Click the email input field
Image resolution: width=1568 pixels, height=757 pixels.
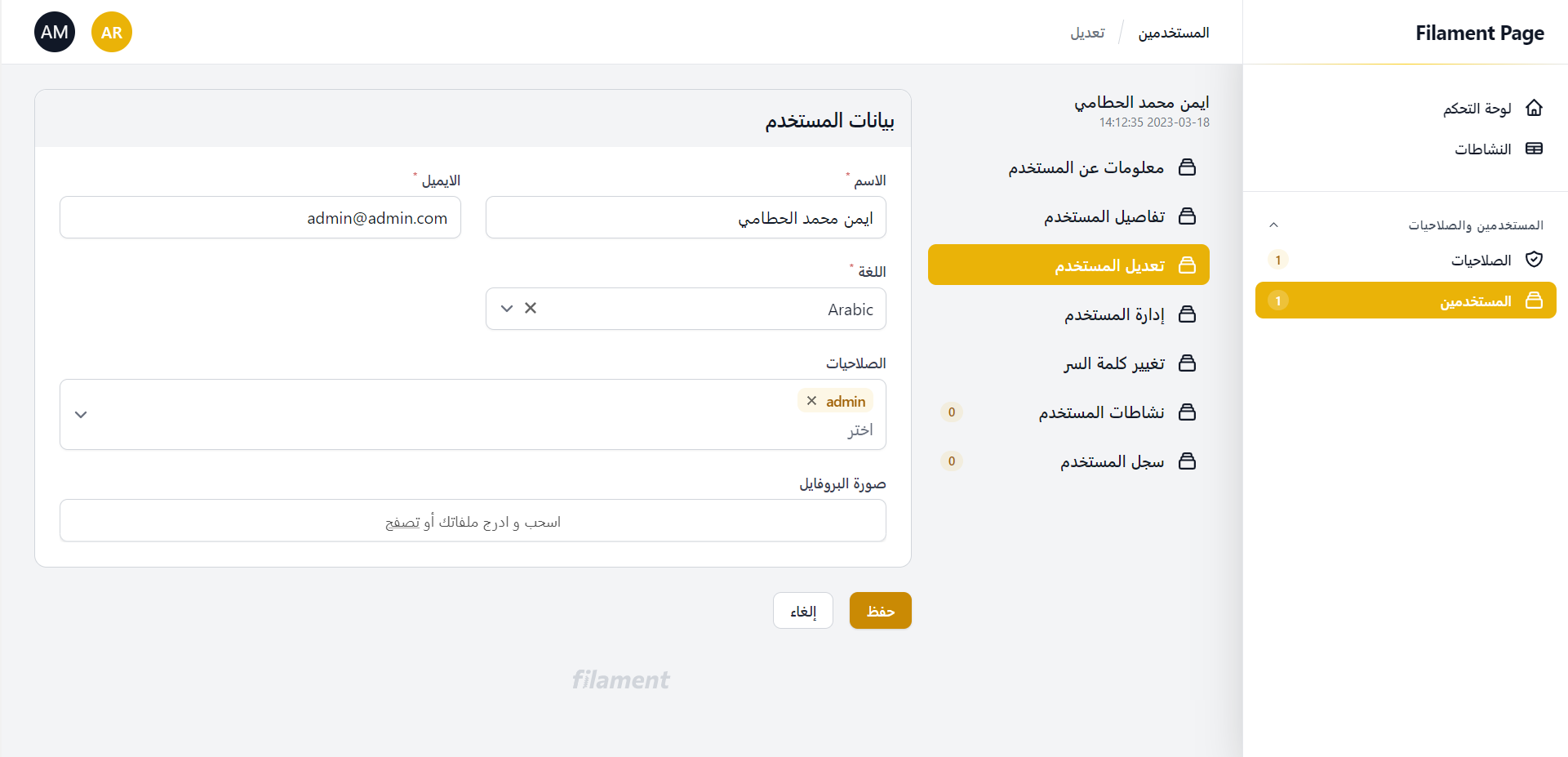260,218
